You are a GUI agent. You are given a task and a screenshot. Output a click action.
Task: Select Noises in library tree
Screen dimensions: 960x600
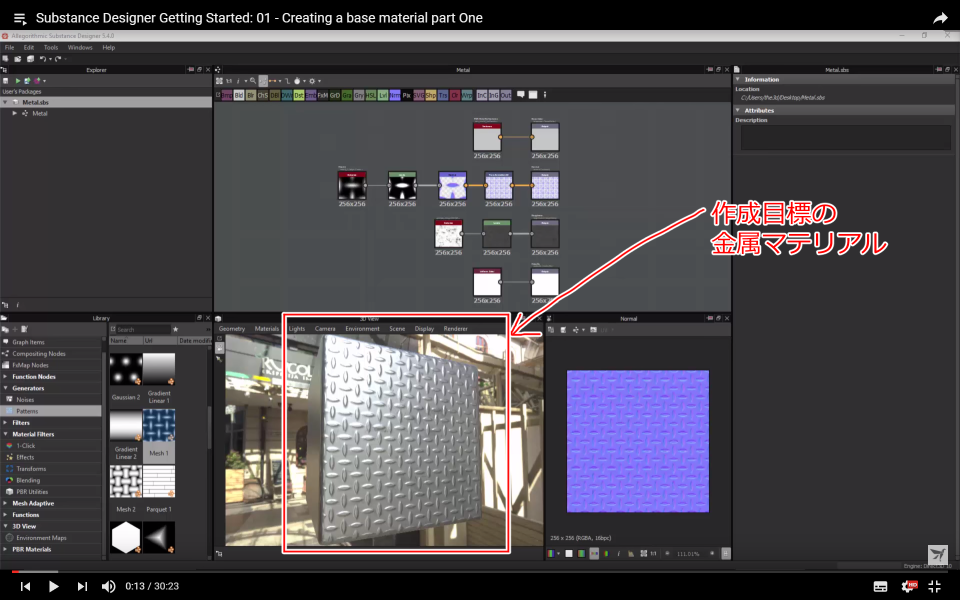(x=25, y=399)
